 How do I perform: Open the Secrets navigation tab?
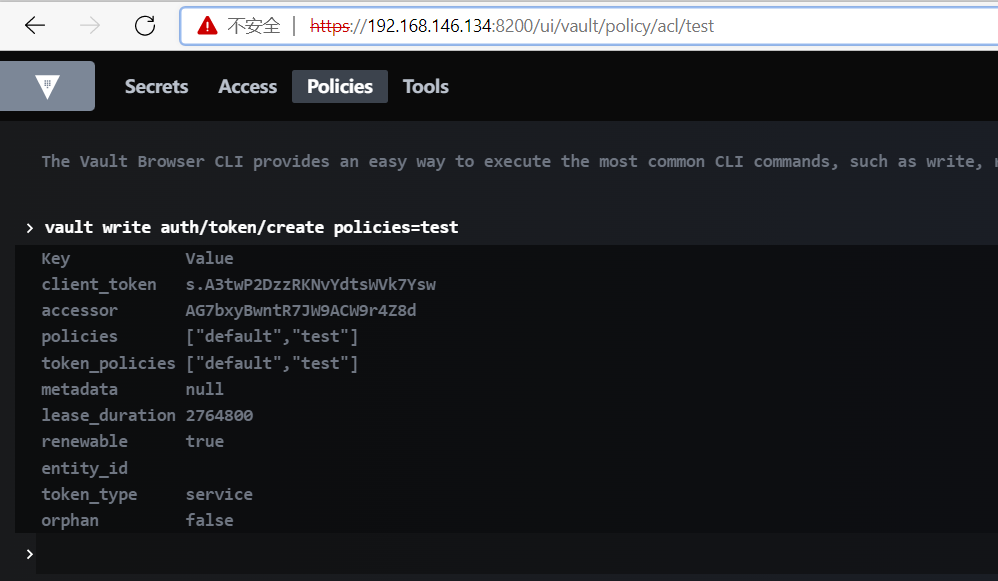click(x=156, y=87)
